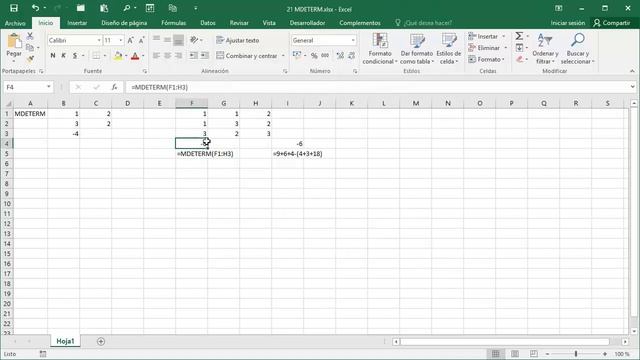Apply percent style format
This screenshot has width=640, height=360.
pos(314,56)
